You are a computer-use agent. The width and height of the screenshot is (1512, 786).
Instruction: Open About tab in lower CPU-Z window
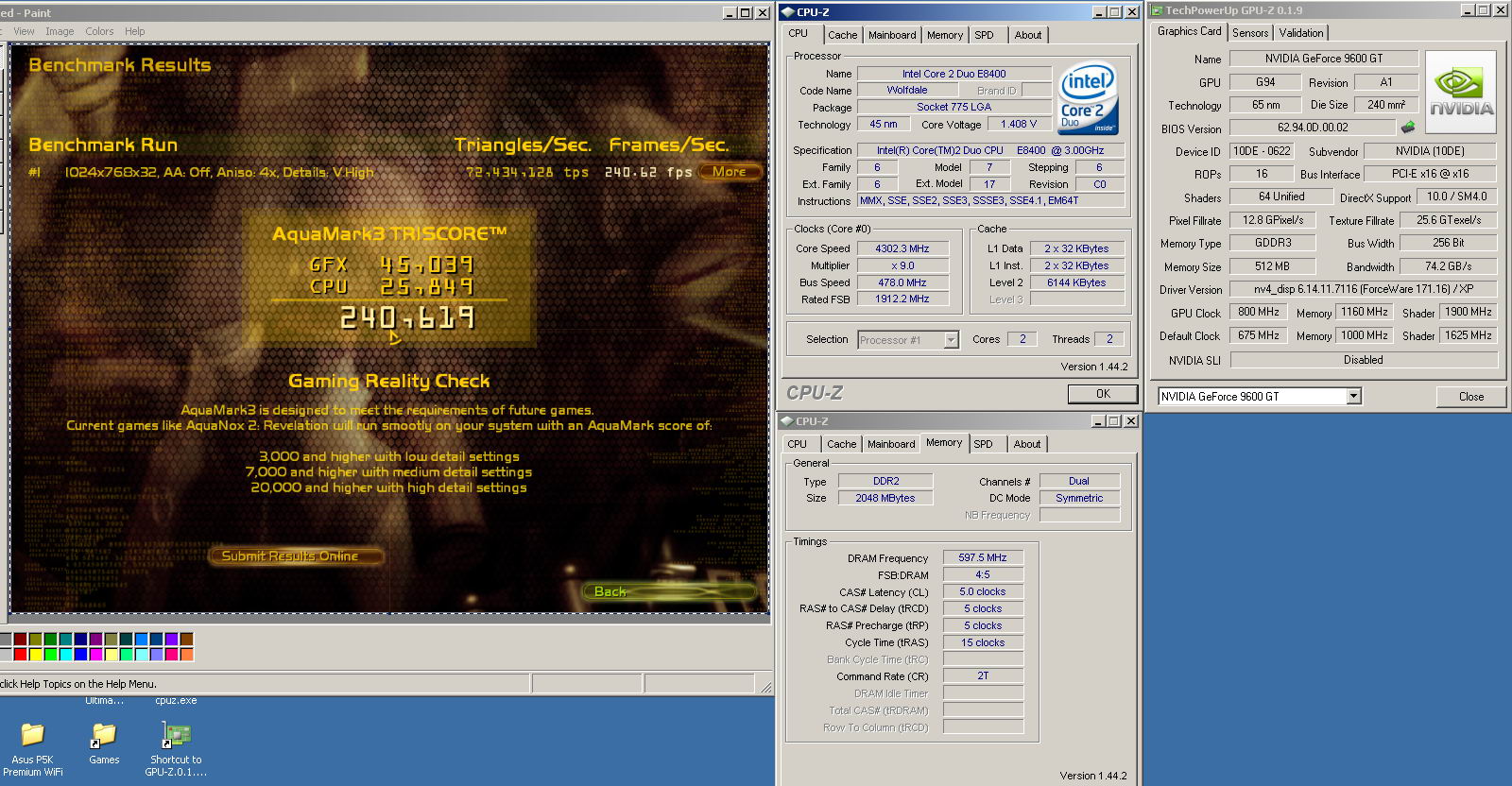[1027, 444]
